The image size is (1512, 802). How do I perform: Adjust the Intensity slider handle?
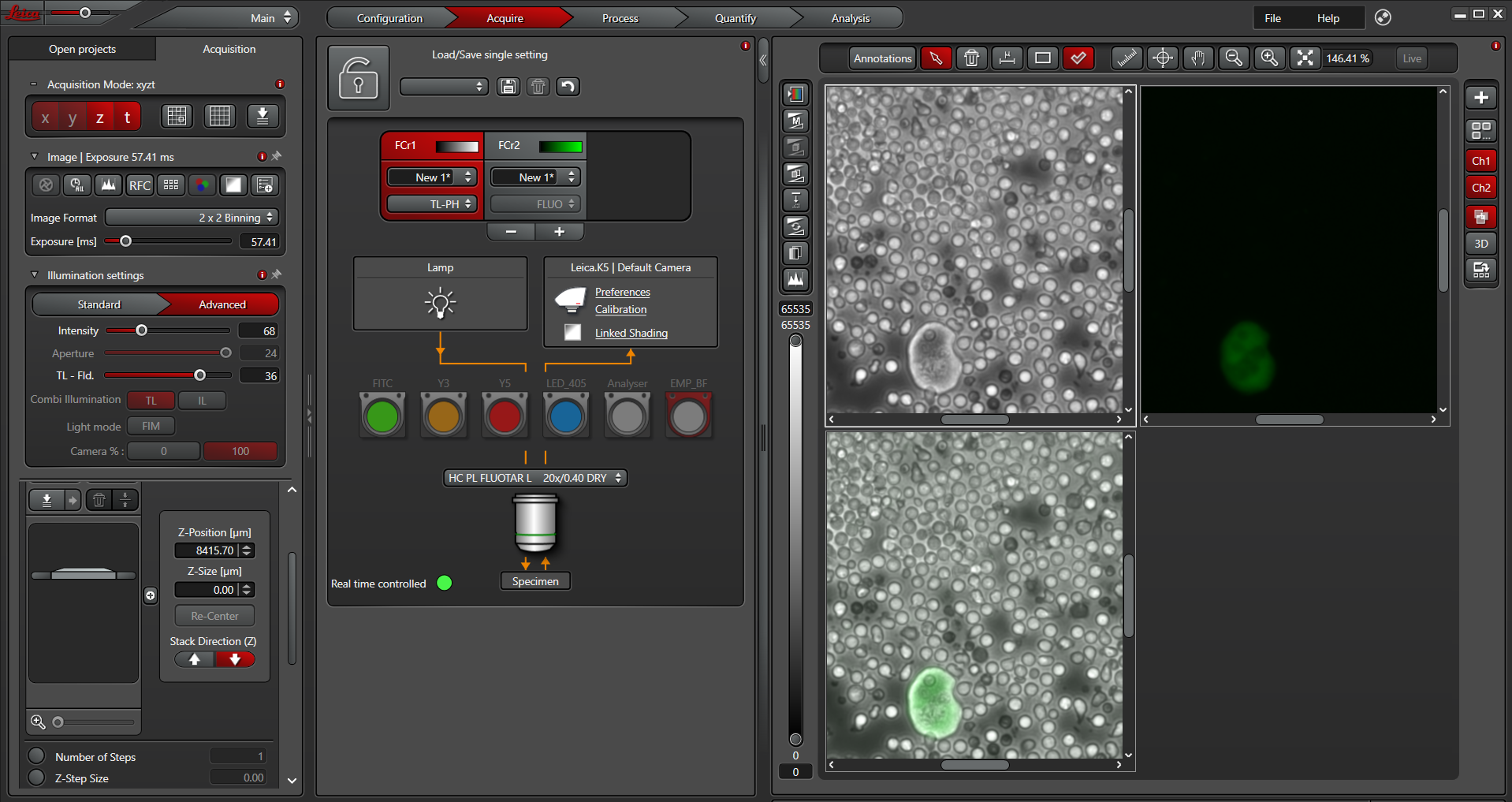click(142, 330)
